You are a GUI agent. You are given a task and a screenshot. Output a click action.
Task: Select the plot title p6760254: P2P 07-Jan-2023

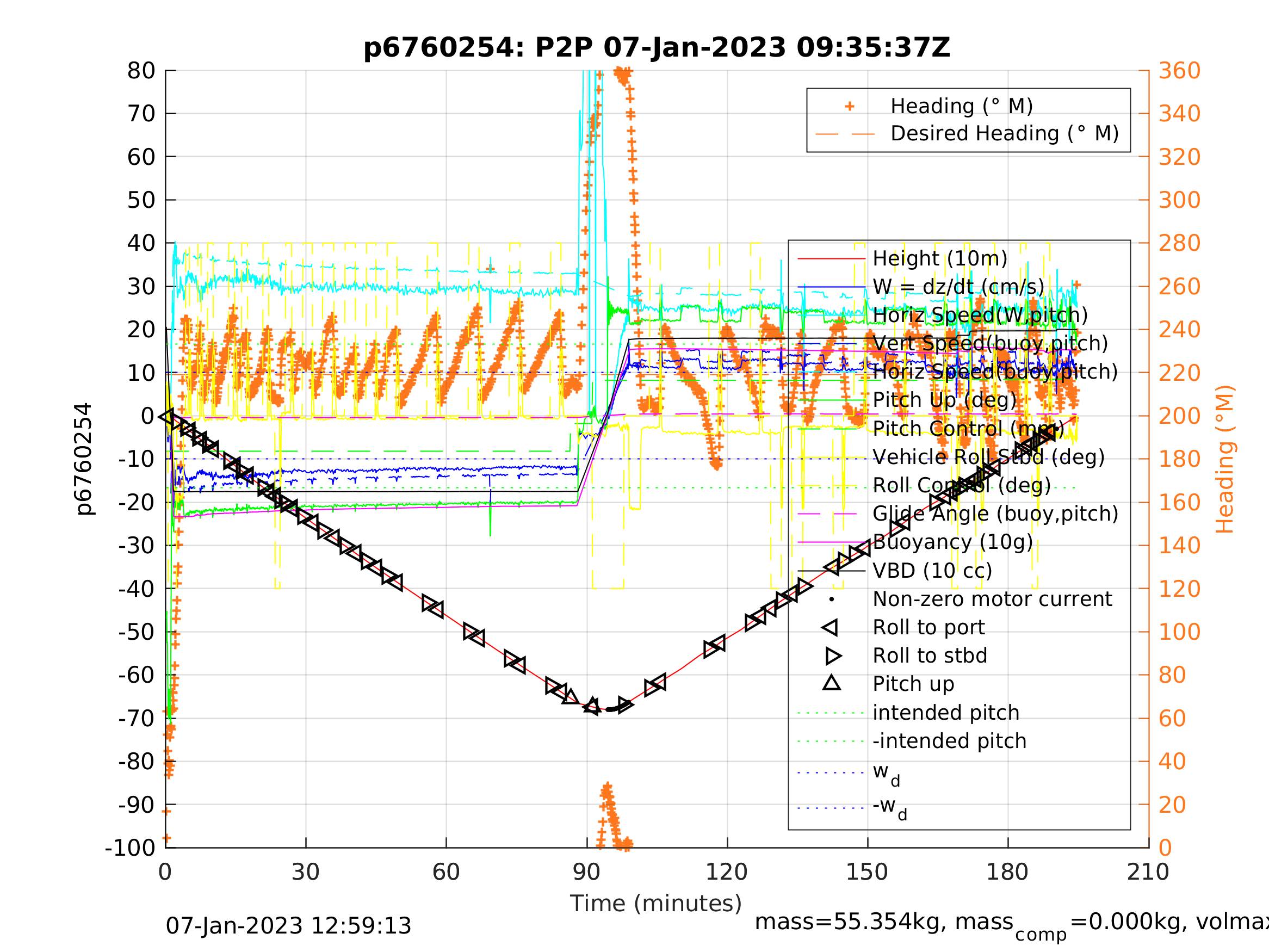tap(657, 48)
